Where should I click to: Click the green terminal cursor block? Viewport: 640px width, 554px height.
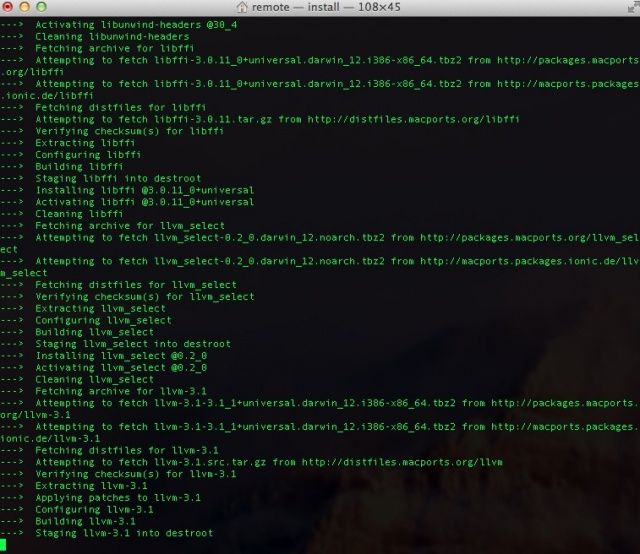[x=3, y=545]
